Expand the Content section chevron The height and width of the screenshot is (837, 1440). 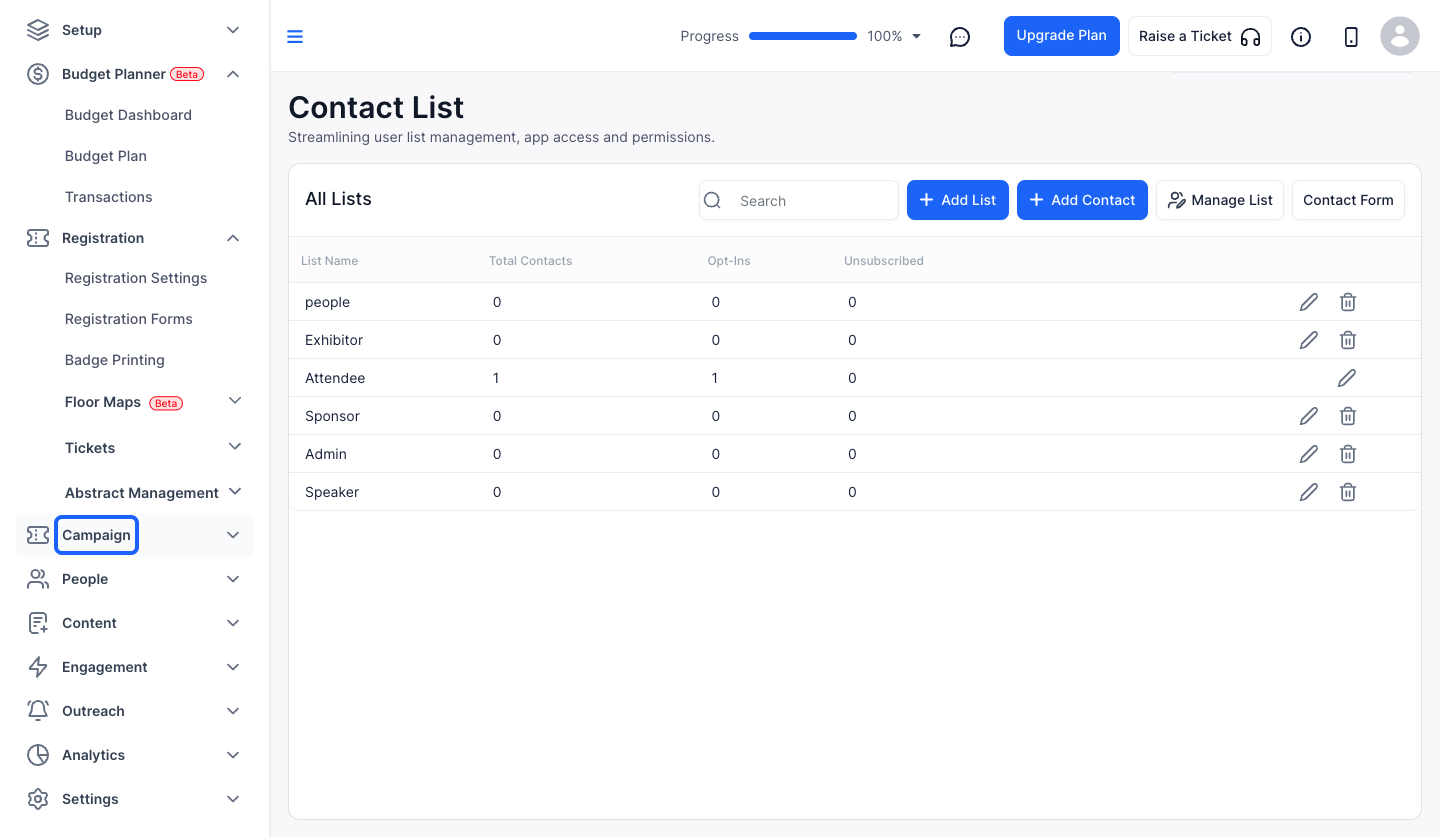(233, 623)
